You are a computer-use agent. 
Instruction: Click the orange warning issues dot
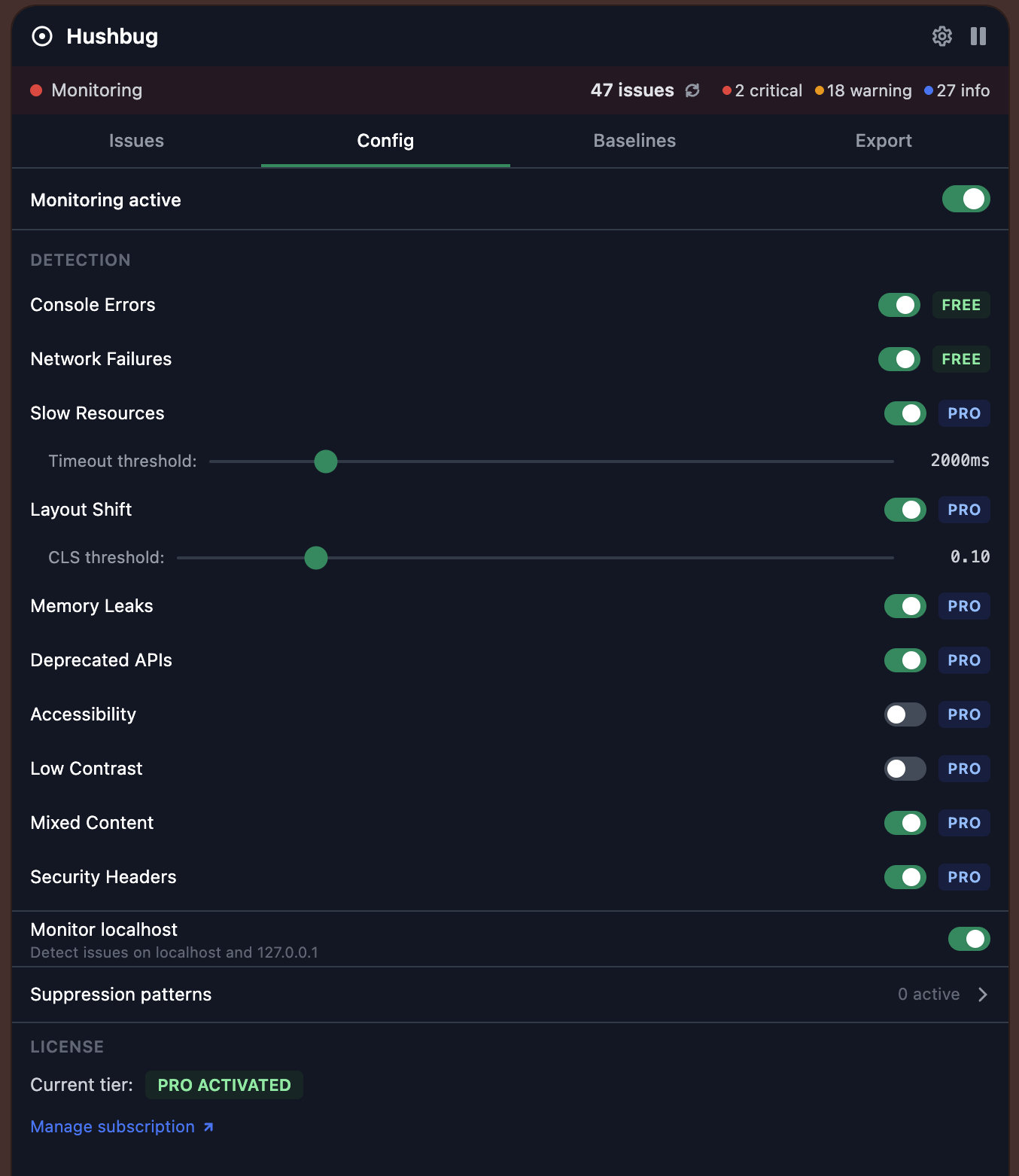tap(819, 90)
